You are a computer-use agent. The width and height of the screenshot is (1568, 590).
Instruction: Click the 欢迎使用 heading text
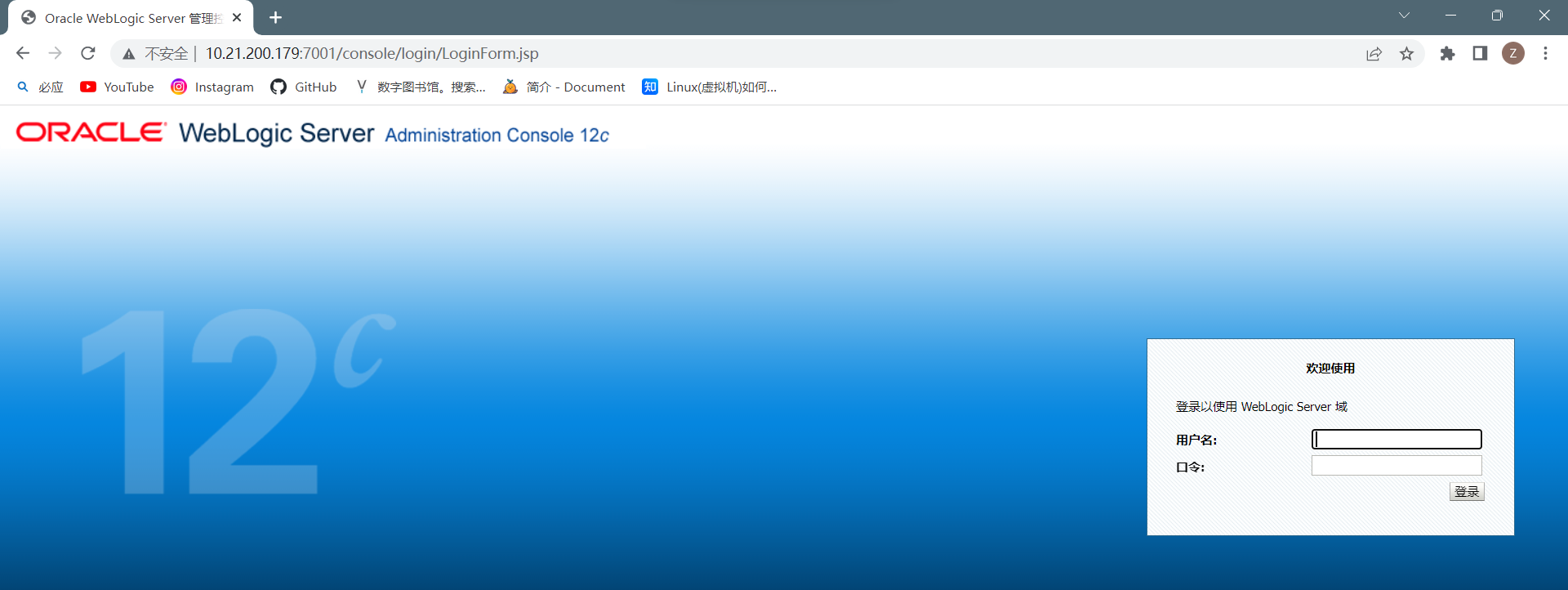coord(1330,369)
